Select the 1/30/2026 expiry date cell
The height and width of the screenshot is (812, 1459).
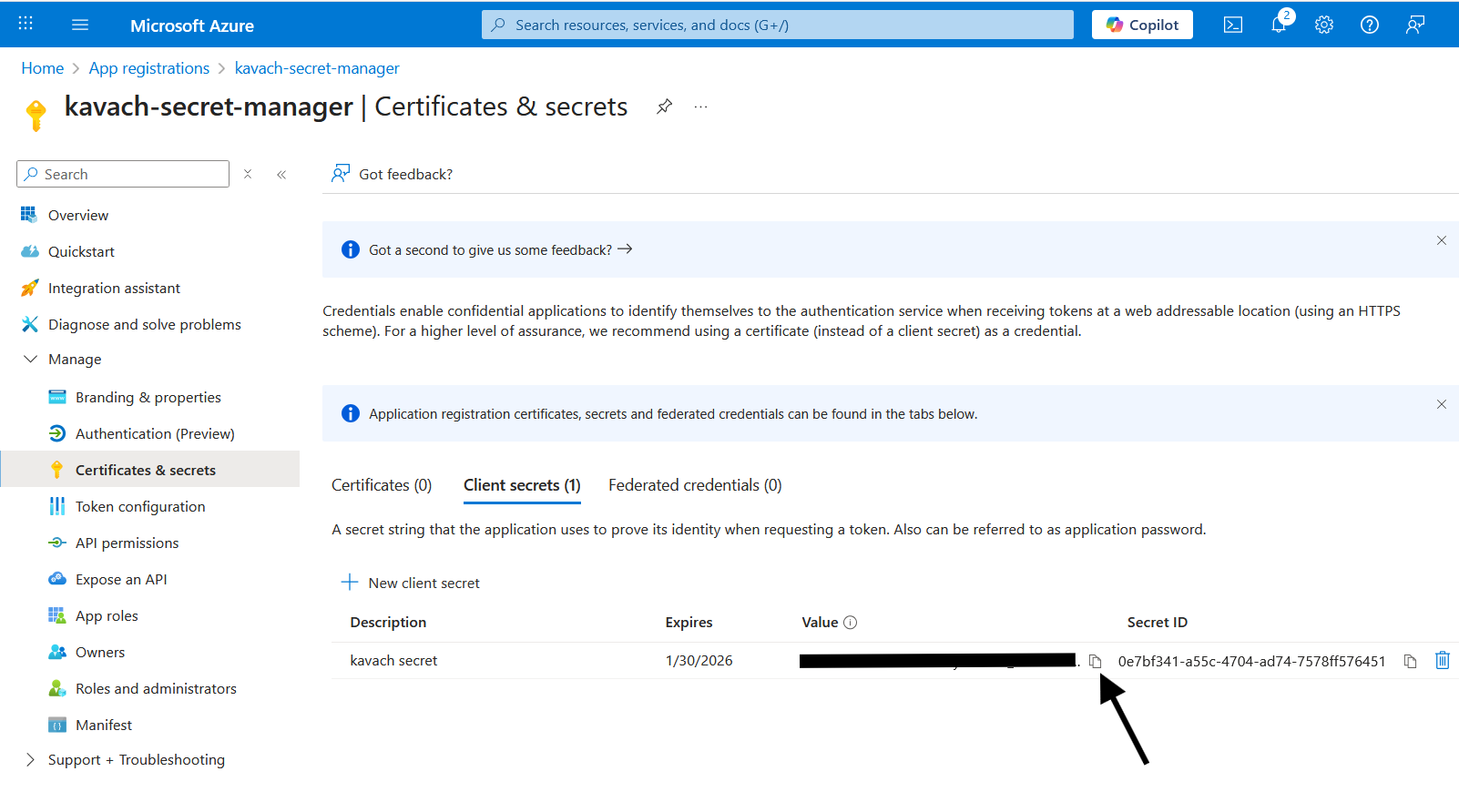[699, 661]
